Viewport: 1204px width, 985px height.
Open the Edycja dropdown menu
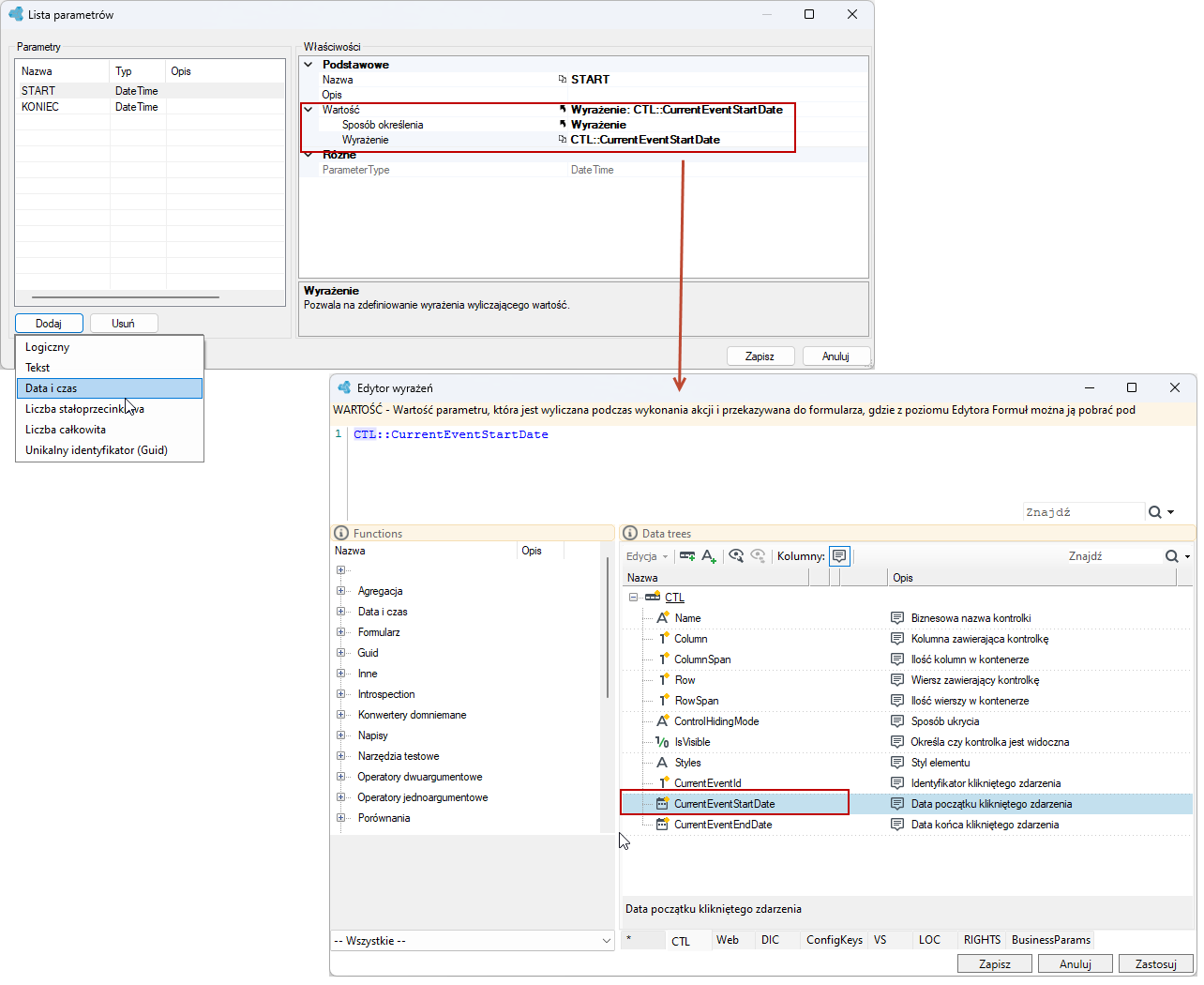[647, 556]
